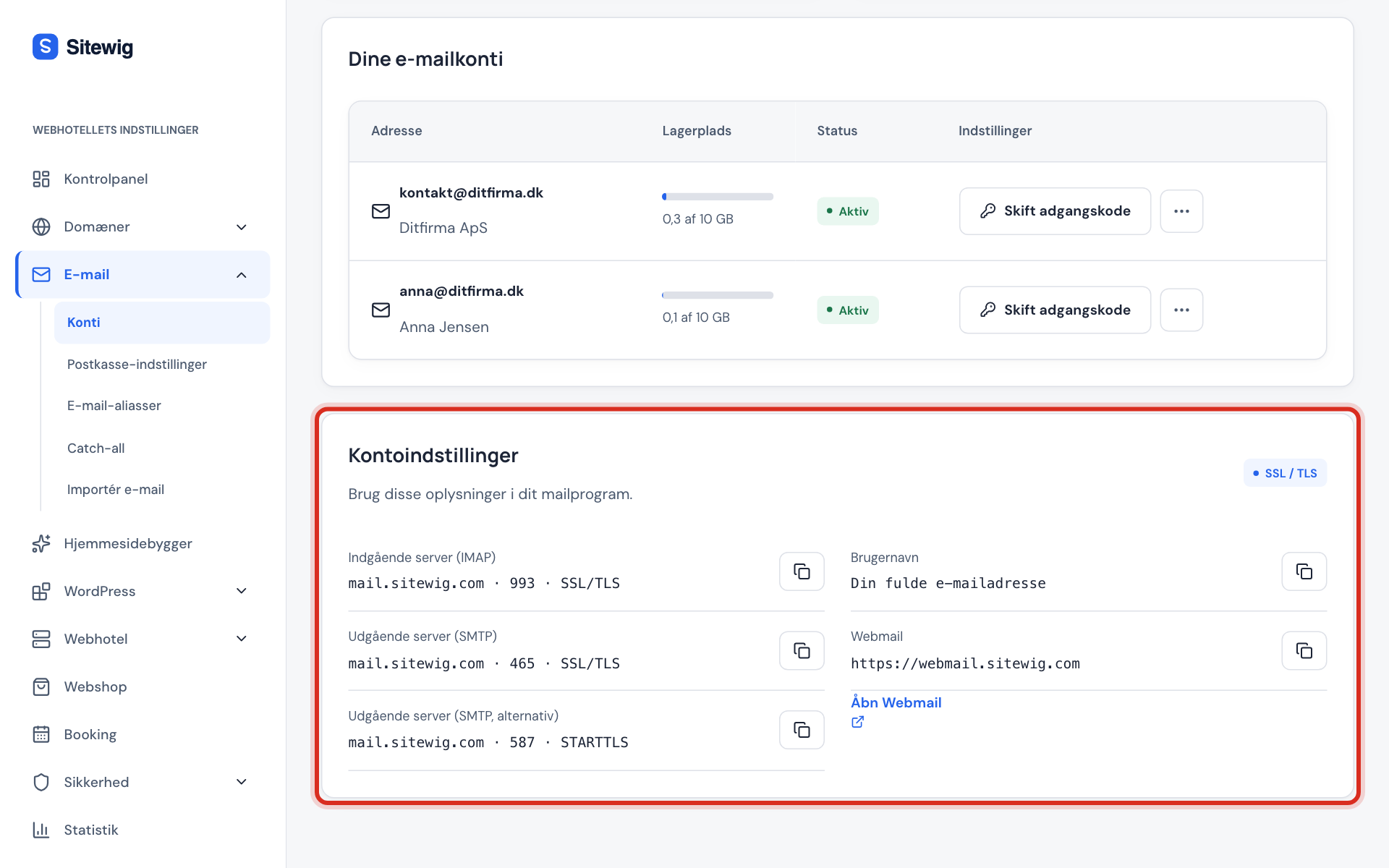Click the Booking calendar icon
The height and width of the screenshot is (868, 1389).
[x=41, y=734]
